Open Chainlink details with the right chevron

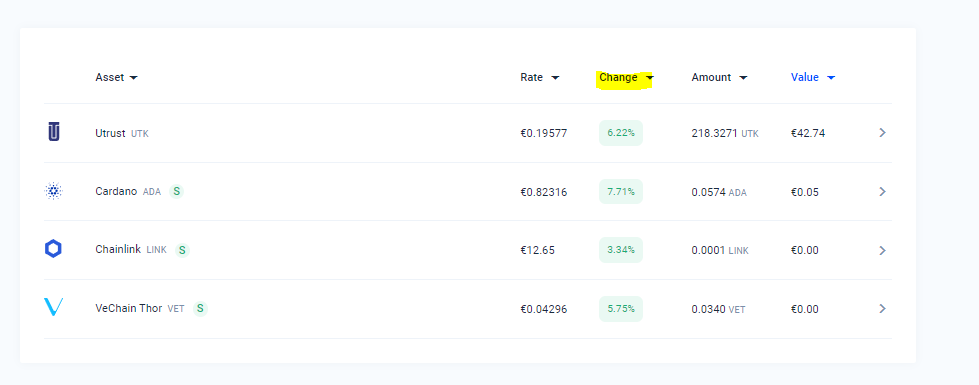(882, 250)
